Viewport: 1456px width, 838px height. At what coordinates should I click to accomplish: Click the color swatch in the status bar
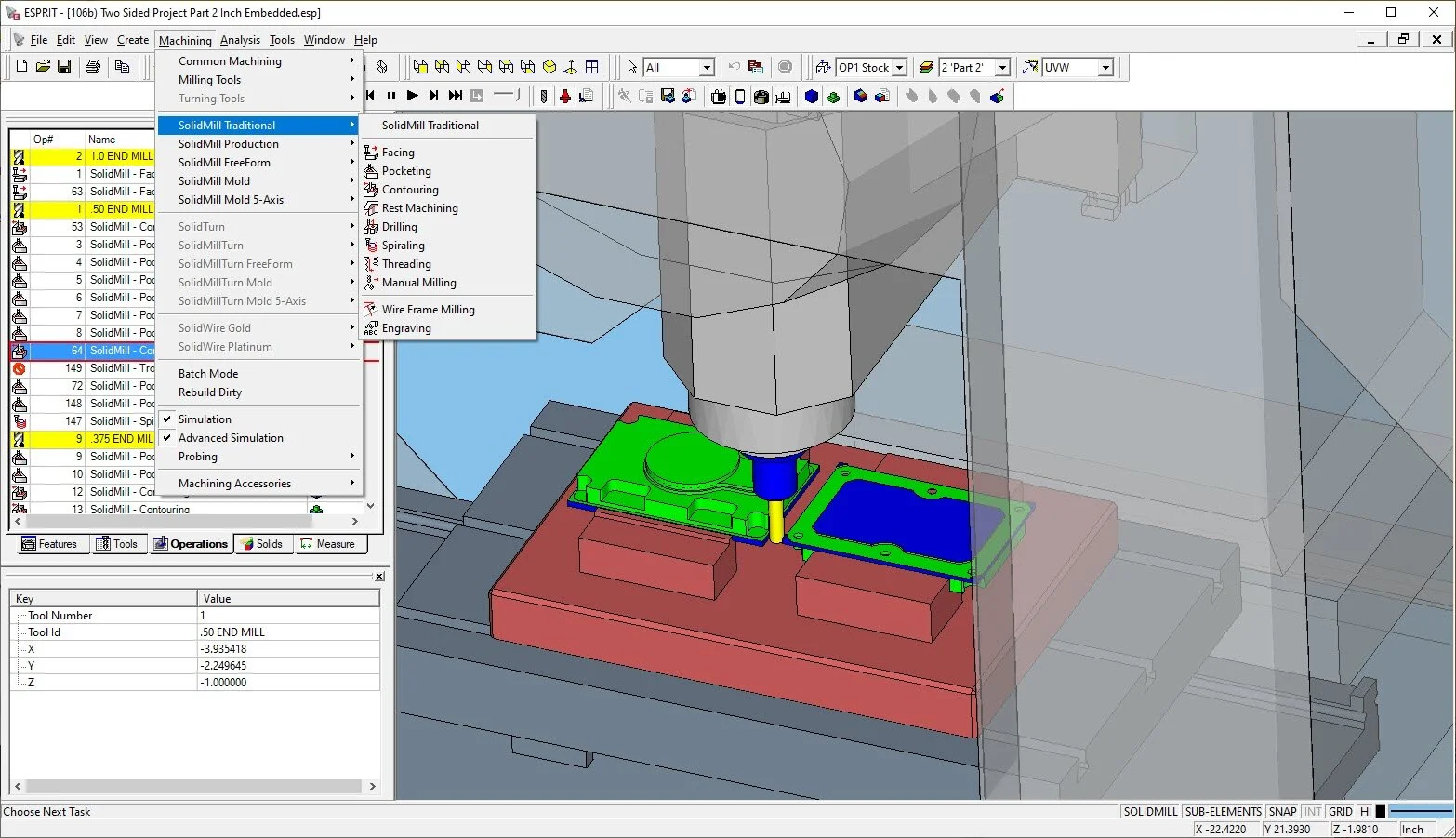pos(1381,812)
